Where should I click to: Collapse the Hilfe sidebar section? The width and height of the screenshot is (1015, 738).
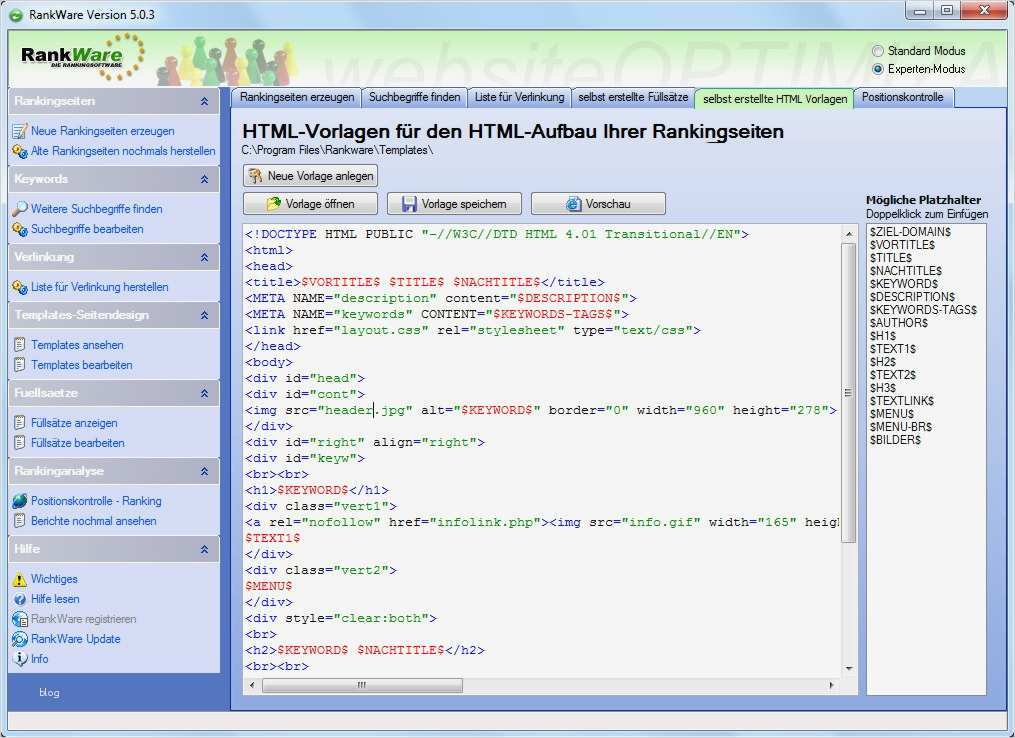click(x=205, y=550)
